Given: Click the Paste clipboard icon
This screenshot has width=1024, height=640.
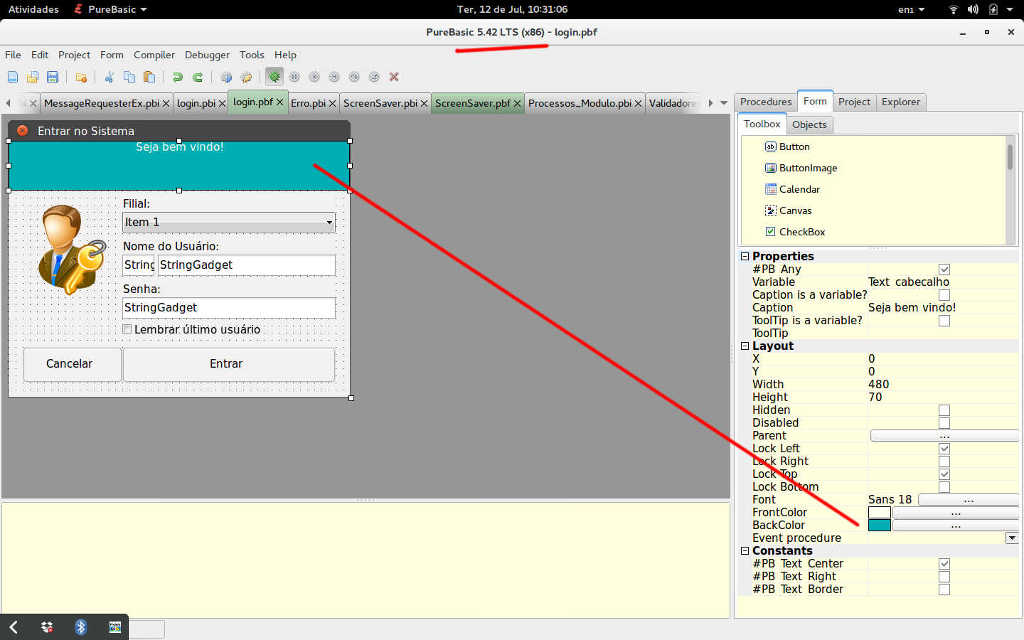Looking at the screenshot, I should (x=149, y=77).
